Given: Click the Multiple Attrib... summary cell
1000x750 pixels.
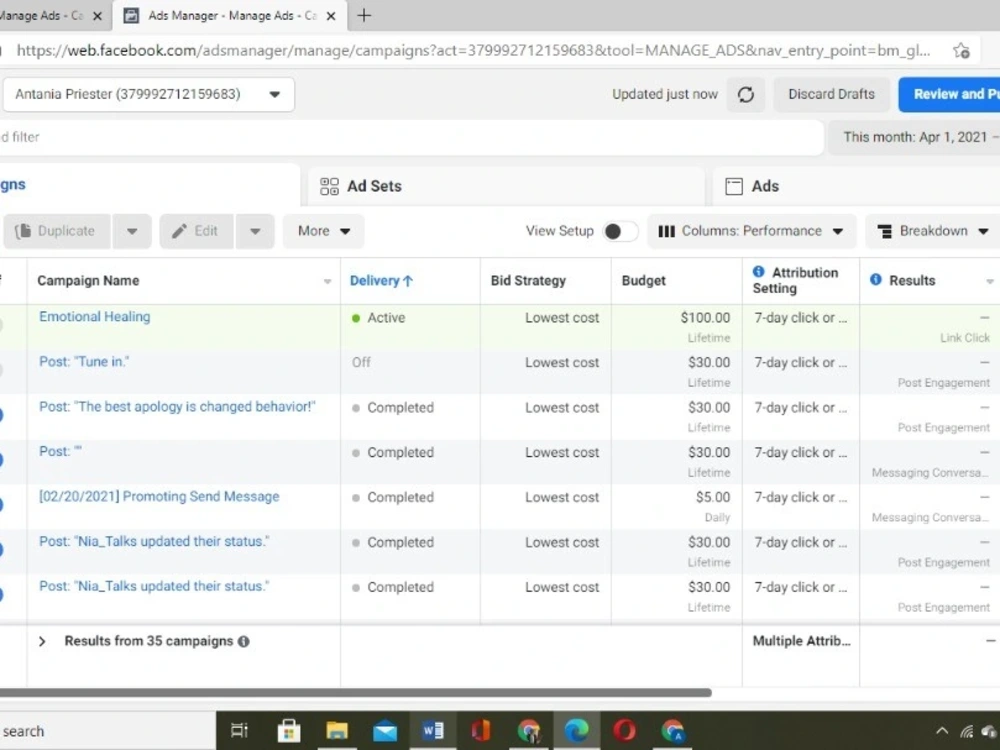Looking at the screenshot, I should tap(801, 641).
